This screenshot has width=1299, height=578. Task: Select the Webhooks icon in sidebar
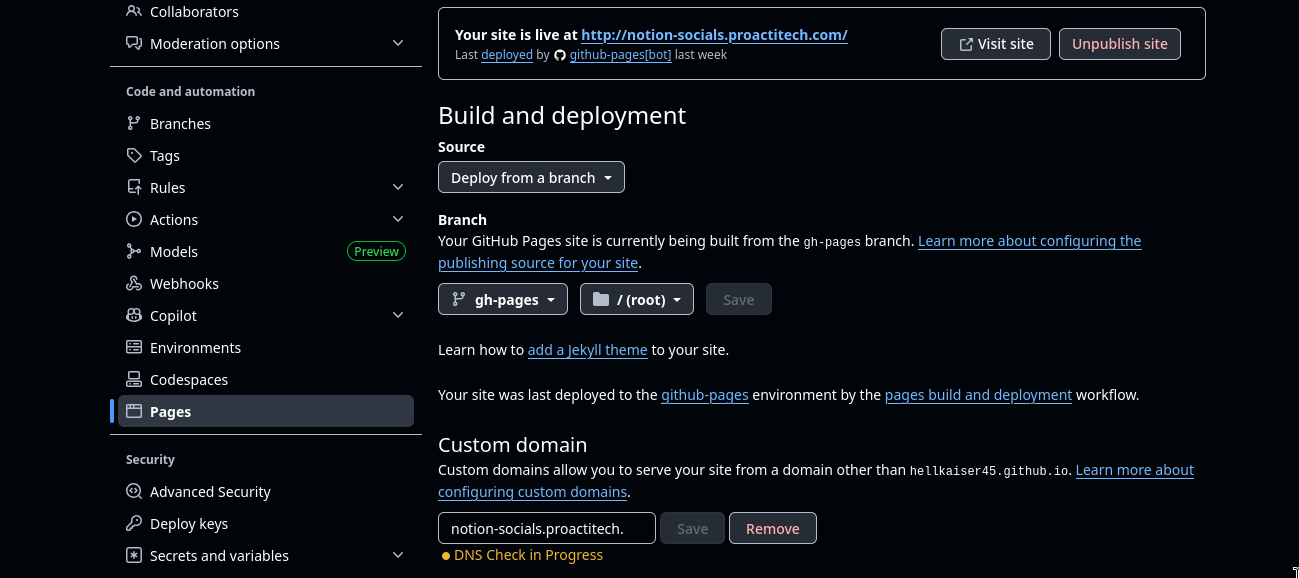coord(134,283)
